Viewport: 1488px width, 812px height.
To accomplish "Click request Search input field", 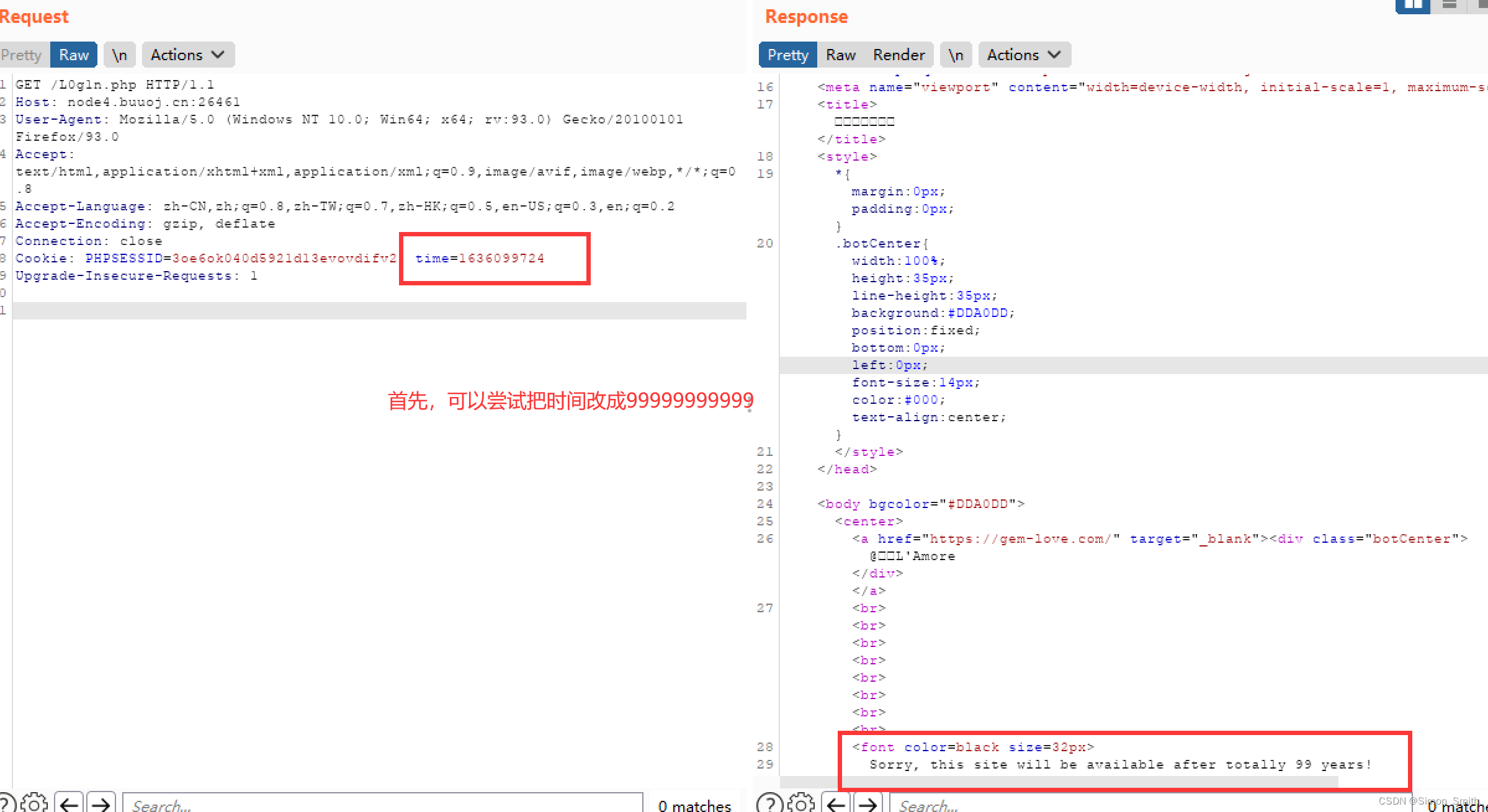I will [382, 805].
